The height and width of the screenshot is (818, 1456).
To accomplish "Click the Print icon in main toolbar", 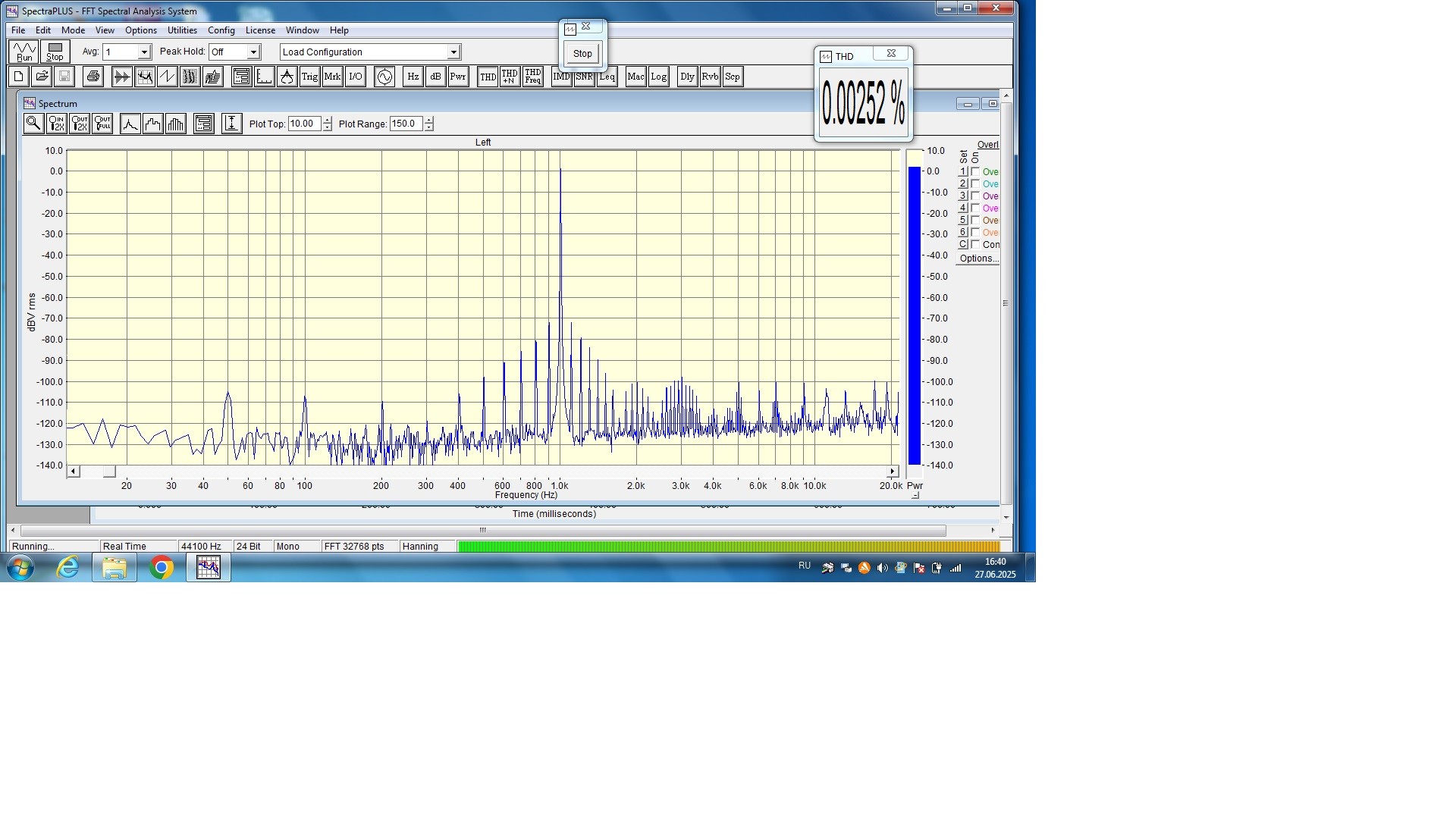I will click(x=93, y=77).
